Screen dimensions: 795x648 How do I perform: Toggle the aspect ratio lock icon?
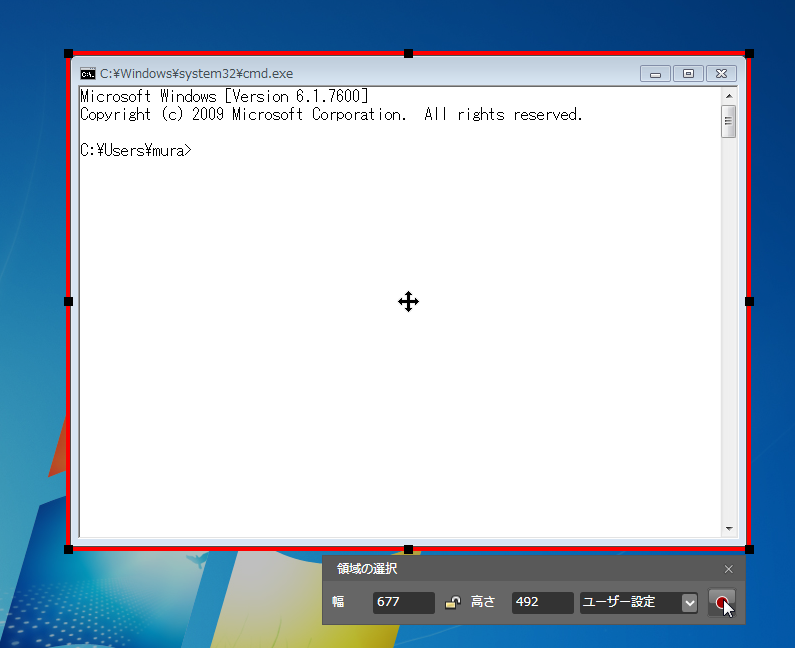[453, 602]
